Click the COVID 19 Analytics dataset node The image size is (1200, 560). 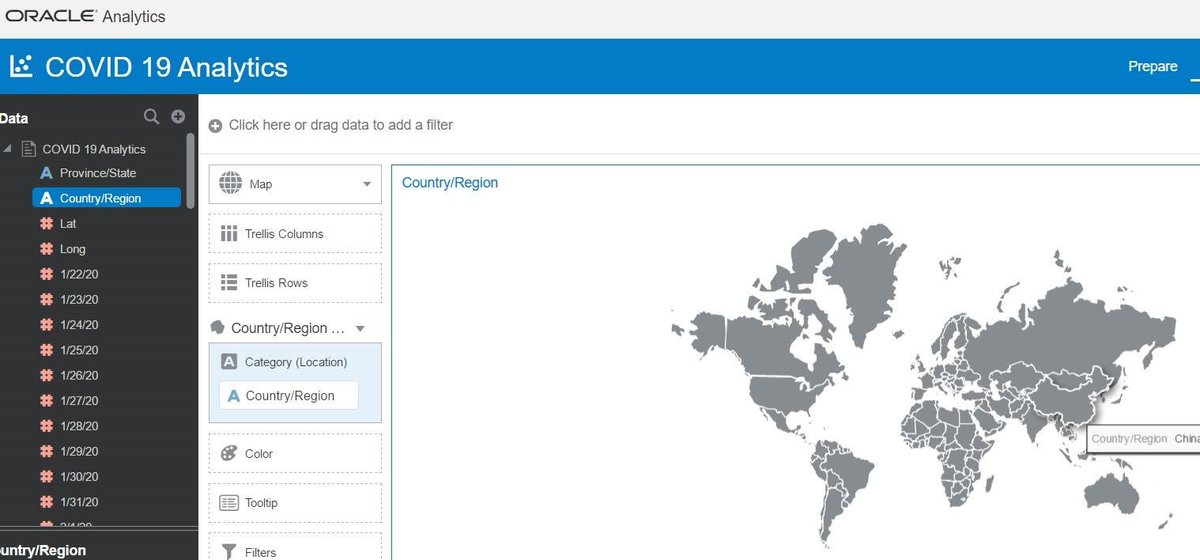pyautogui.click(x=94, y=149)
